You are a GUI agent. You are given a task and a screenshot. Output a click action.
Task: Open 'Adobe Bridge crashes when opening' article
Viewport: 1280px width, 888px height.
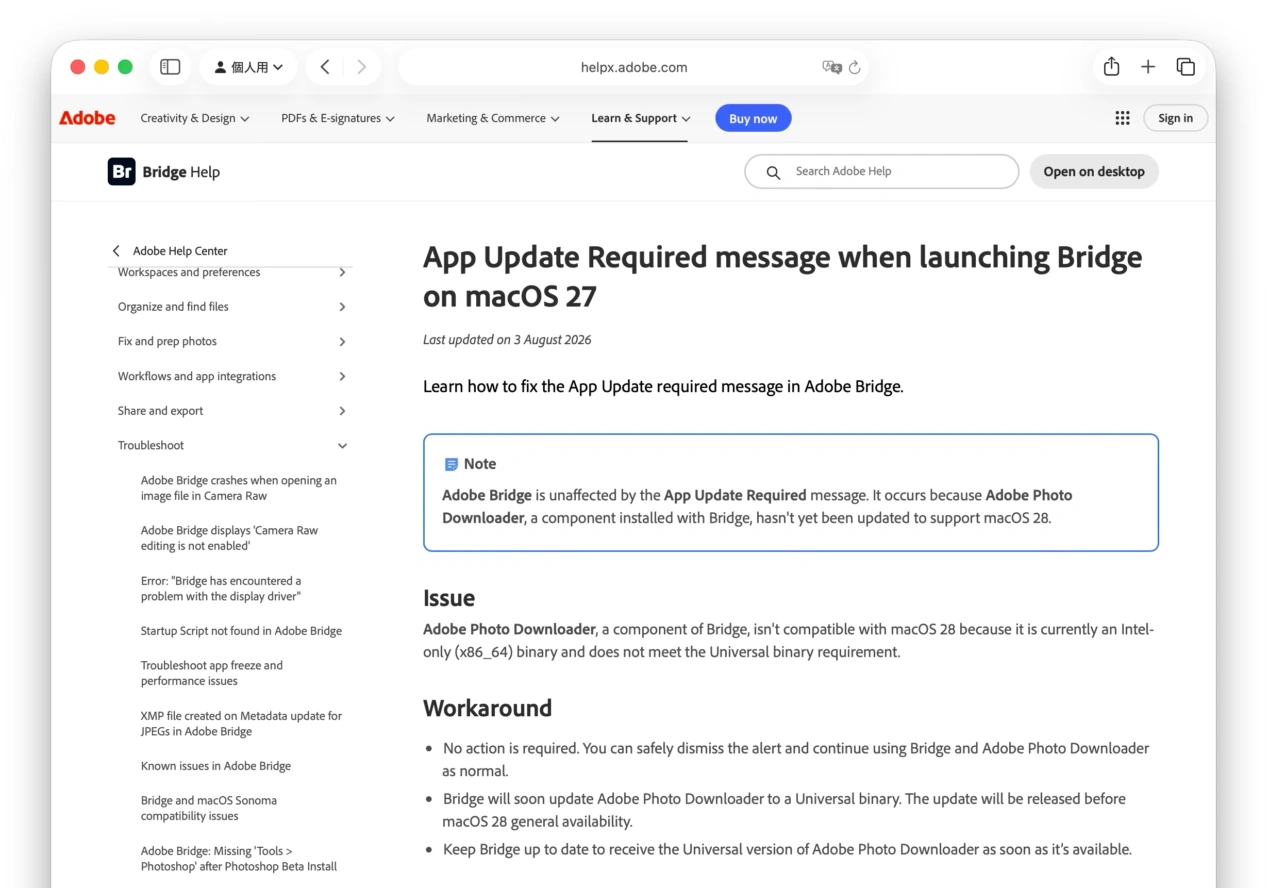pos(239,488)
